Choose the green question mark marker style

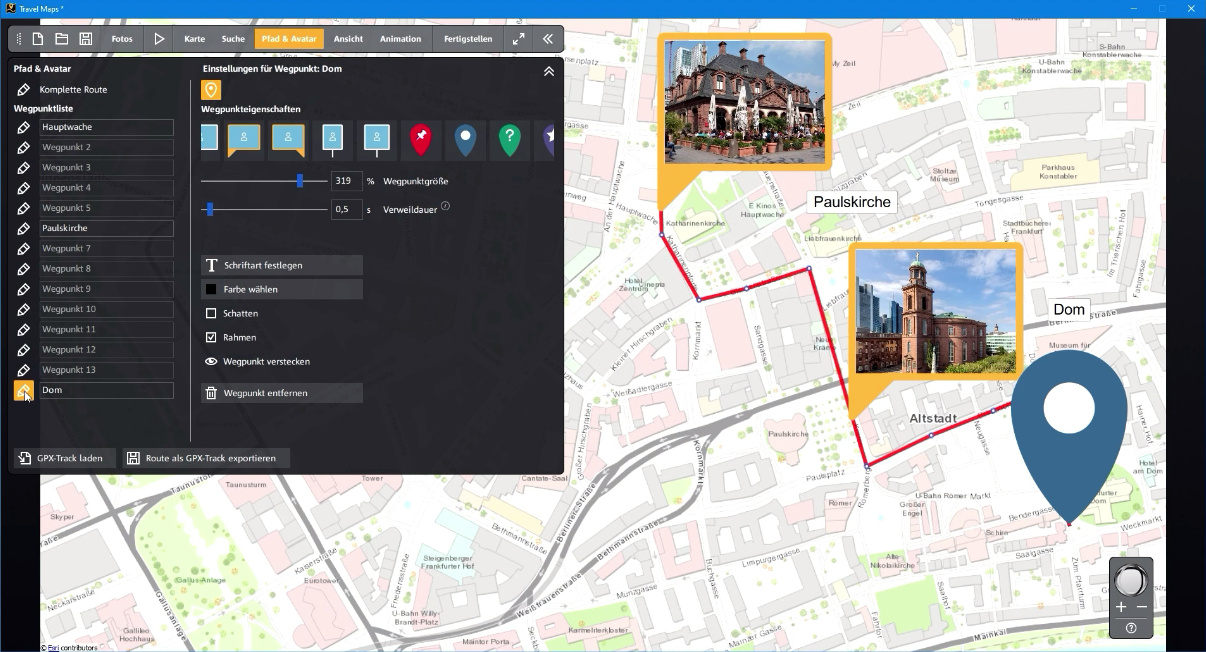pyautogui.click(x=509, y=140)
